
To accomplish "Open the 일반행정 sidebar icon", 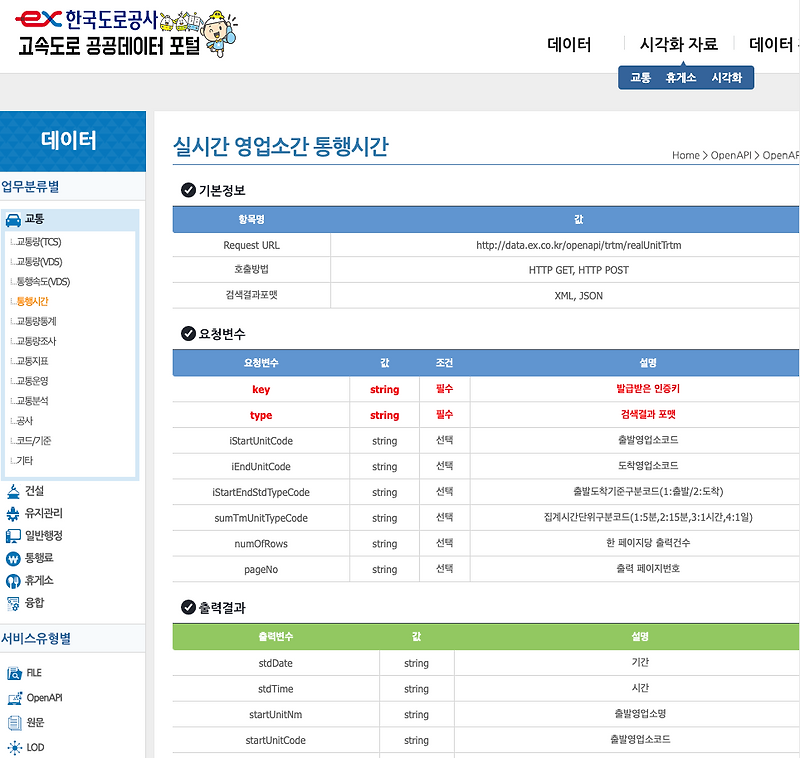I will click(x=13, y=536).
